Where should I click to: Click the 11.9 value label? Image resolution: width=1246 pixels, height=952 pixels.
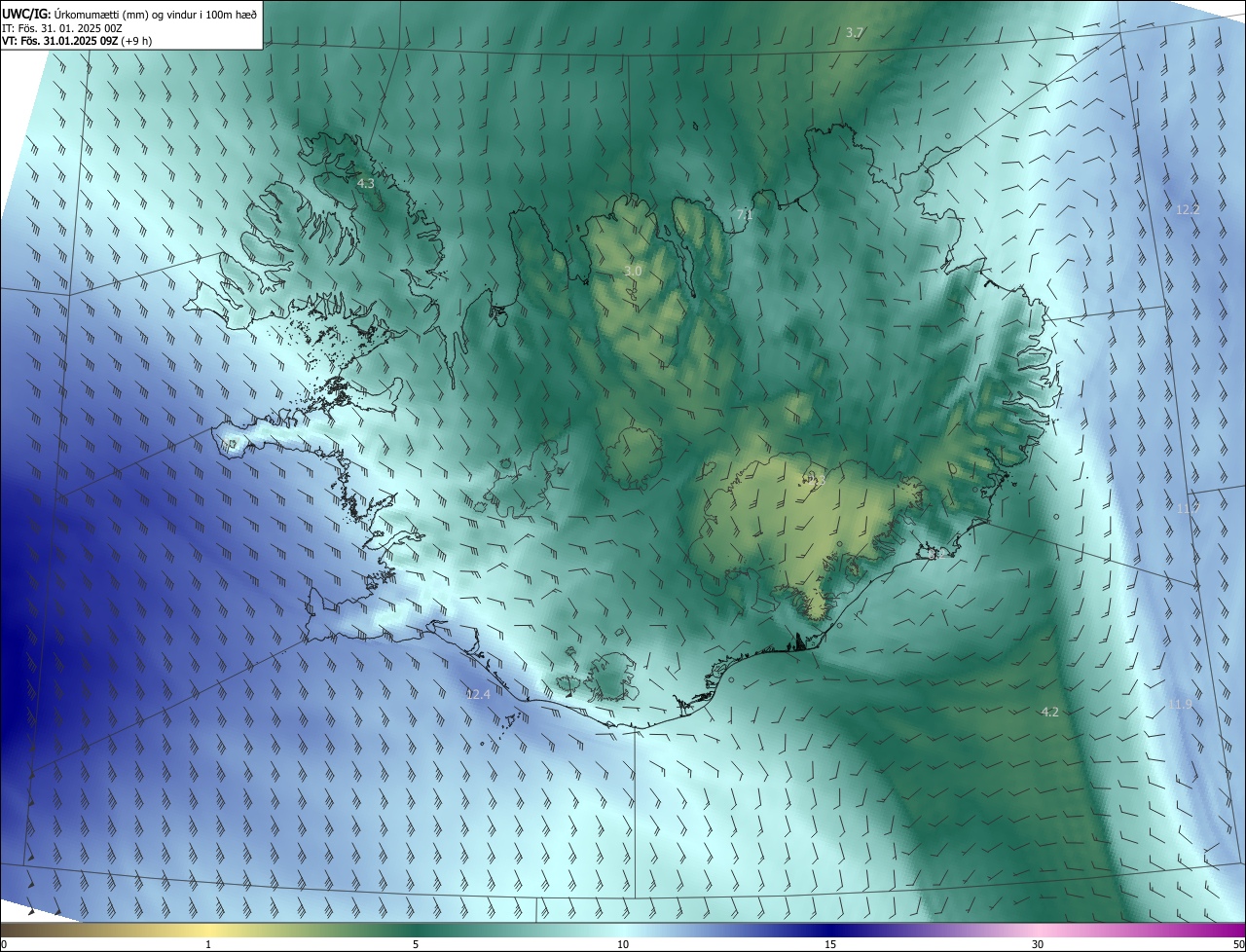pyautogui.click(x=1180, y=704)
